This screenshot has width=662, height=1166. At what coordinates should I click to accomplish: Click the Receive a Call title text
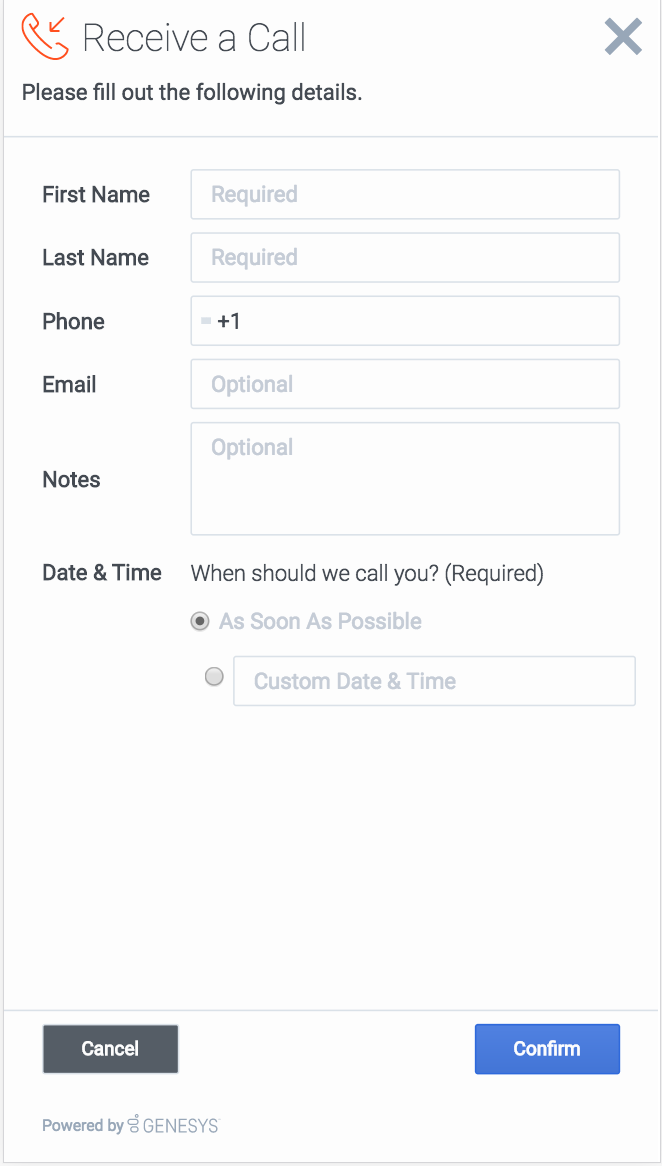195,38
